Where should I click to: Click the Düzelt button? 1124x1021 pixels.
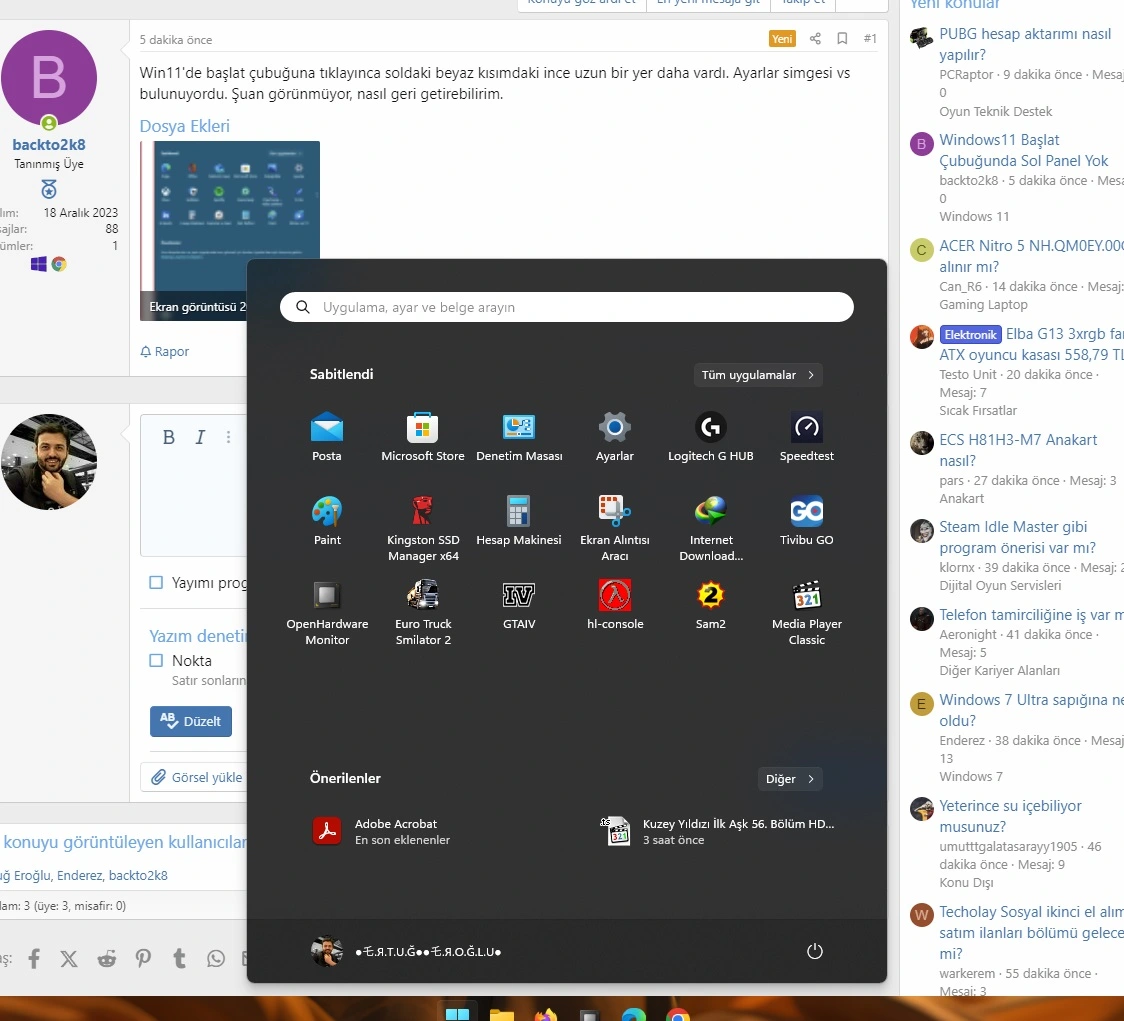pos(191,721)
